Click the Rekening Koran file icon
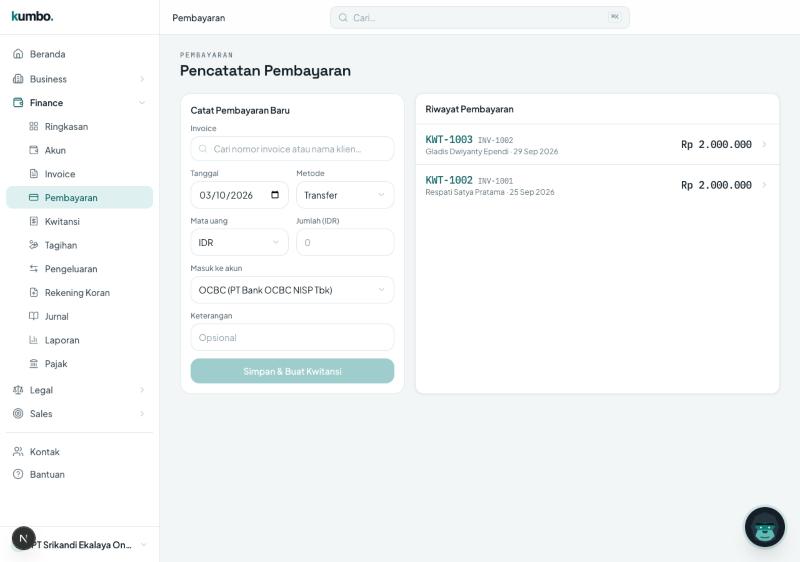800x562 pixels. point(34,292)
